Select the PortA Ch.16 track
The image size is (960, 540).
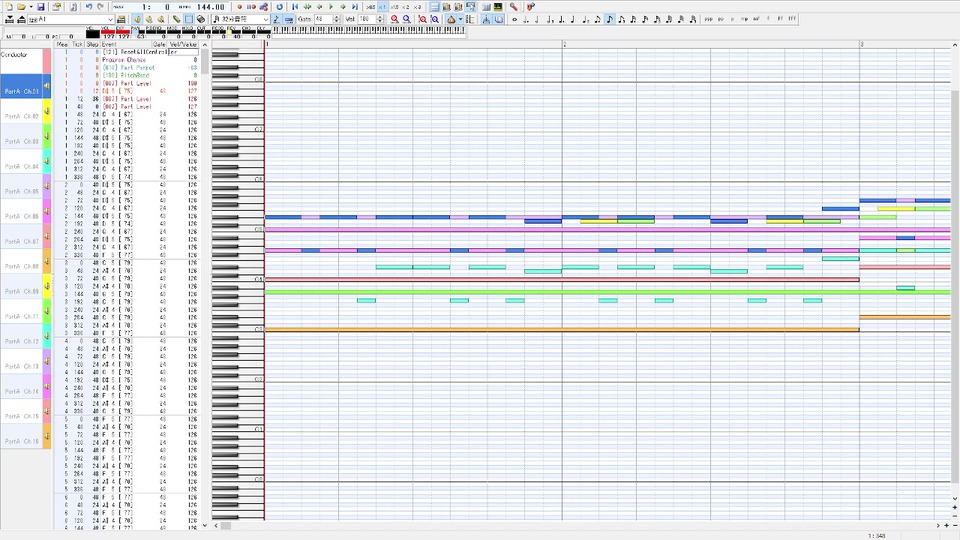(x=21, y=436)
